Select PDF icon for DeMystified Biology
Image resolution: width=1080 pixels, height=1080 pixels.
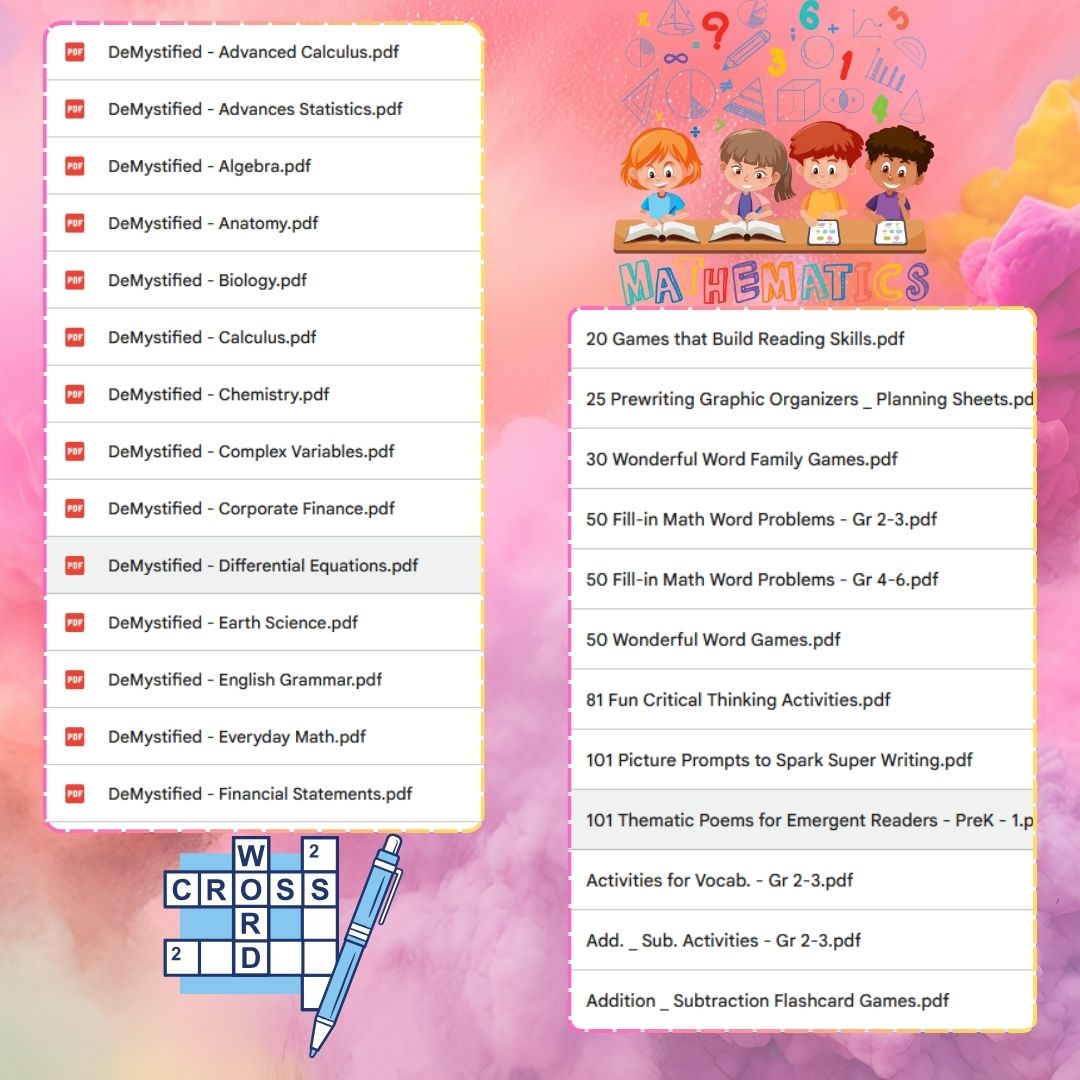[75, 280]
